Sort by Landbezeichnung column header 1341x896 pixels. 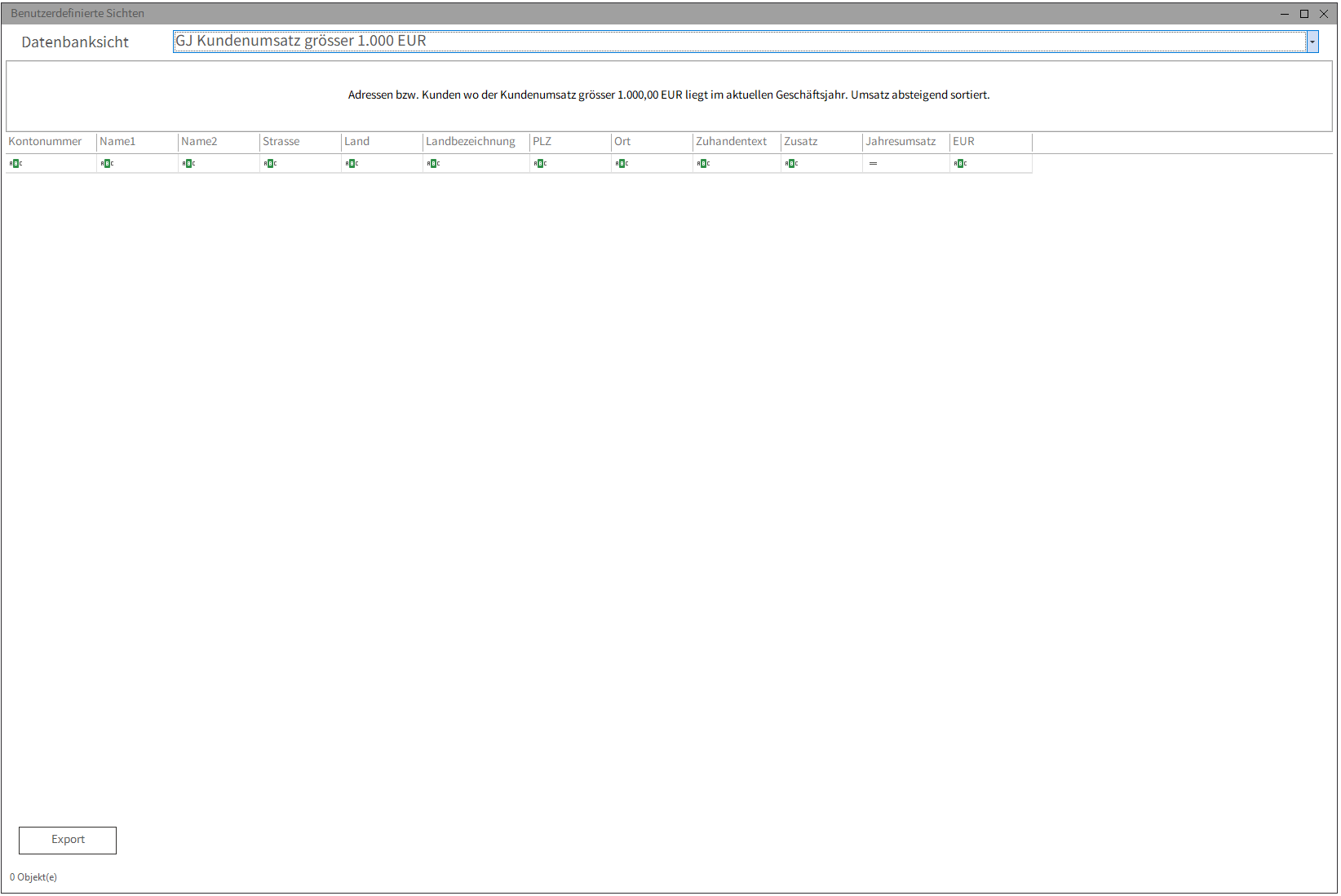click(476, 142)
